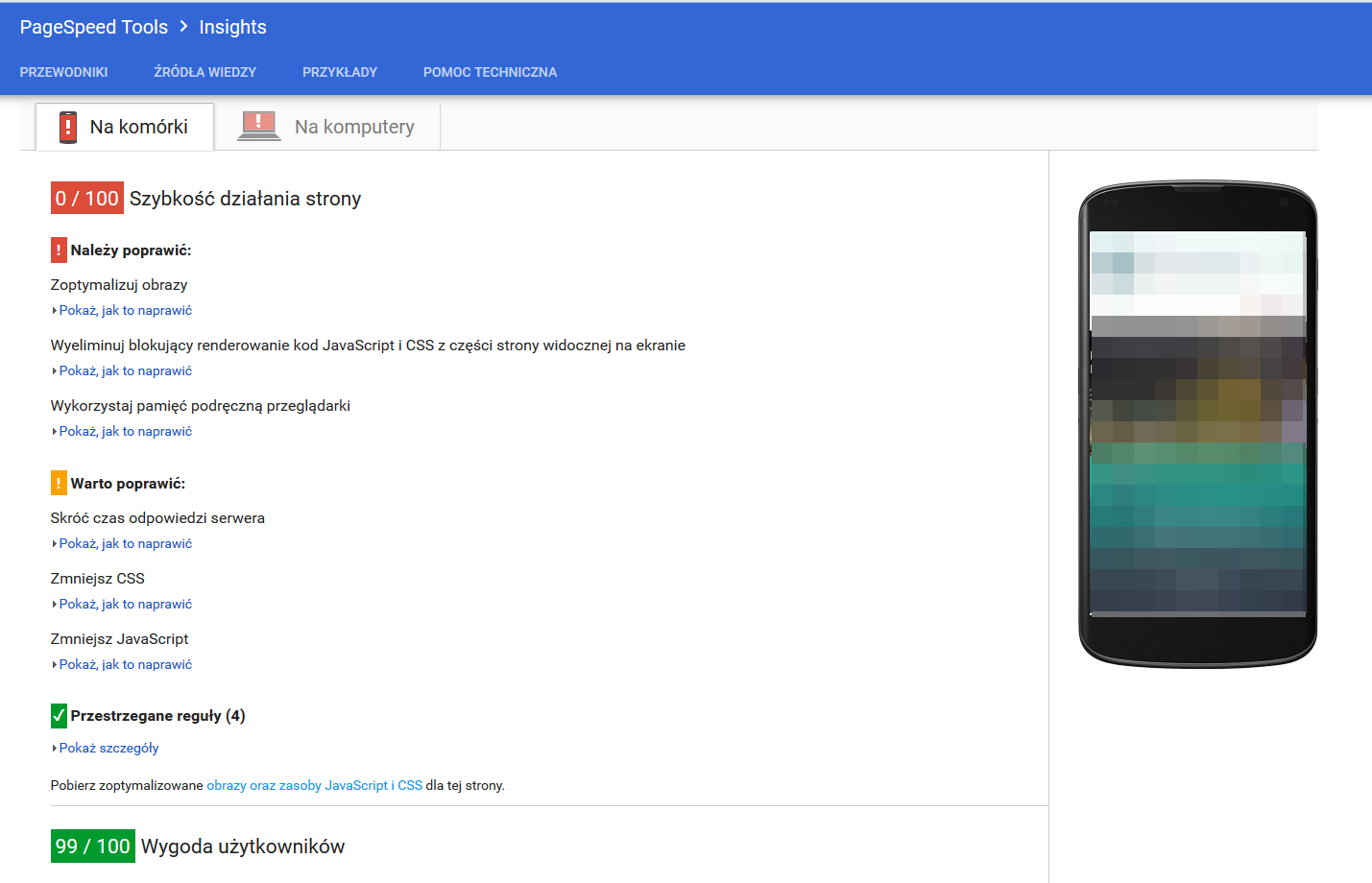Click the Zoptymalizuj obrazy rule text
The image size is (1372, 883).
click(119, 285)
